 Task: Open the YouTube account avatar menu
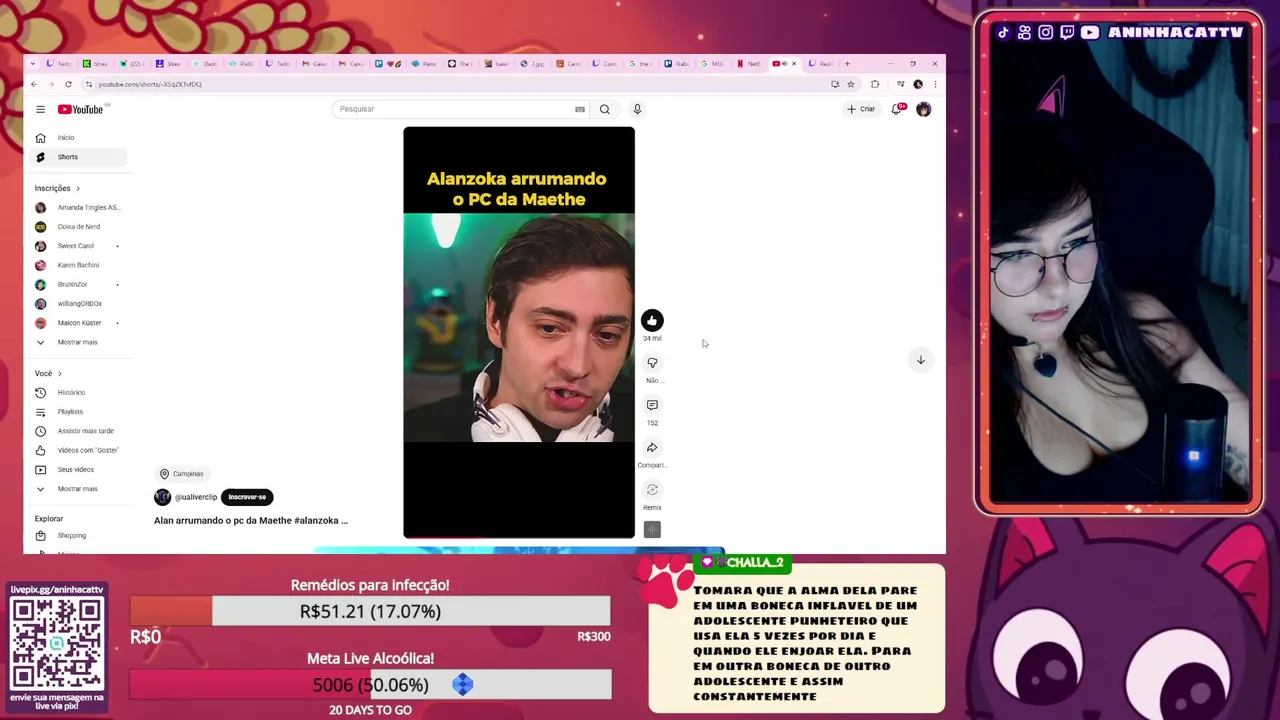point(923,109)
